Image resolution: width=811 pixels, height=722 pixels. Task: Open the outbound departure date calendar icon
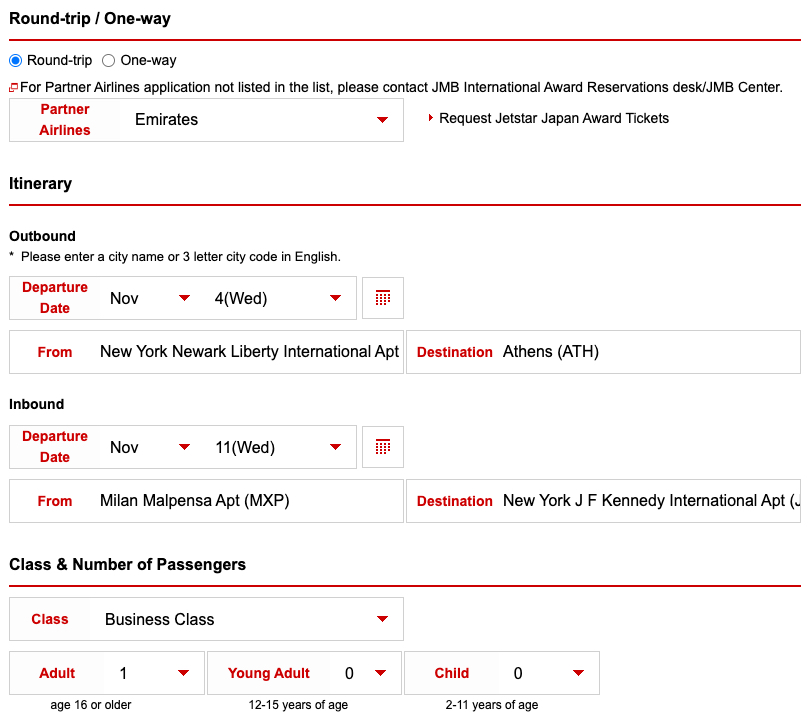(383, 297)
